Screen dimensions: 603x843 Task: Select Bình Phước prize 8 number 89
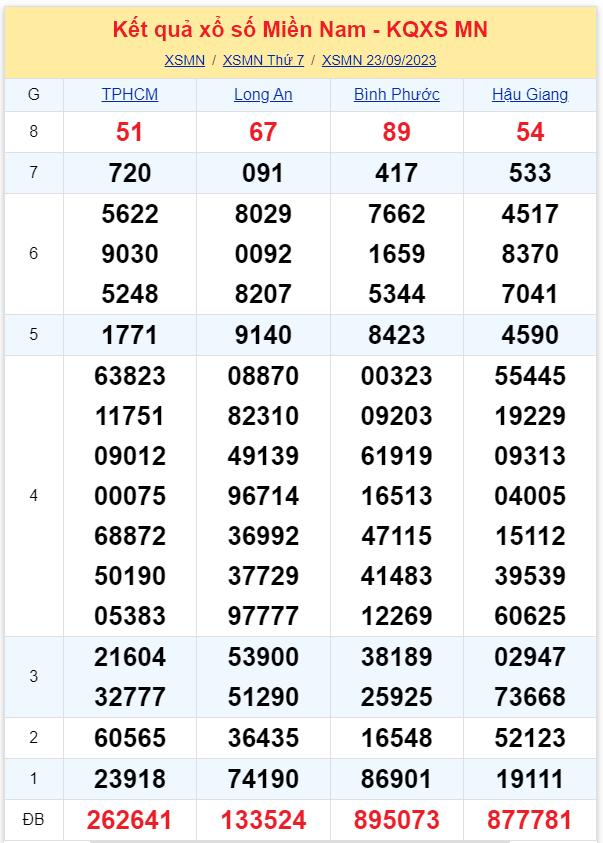[x=397, y=132]
